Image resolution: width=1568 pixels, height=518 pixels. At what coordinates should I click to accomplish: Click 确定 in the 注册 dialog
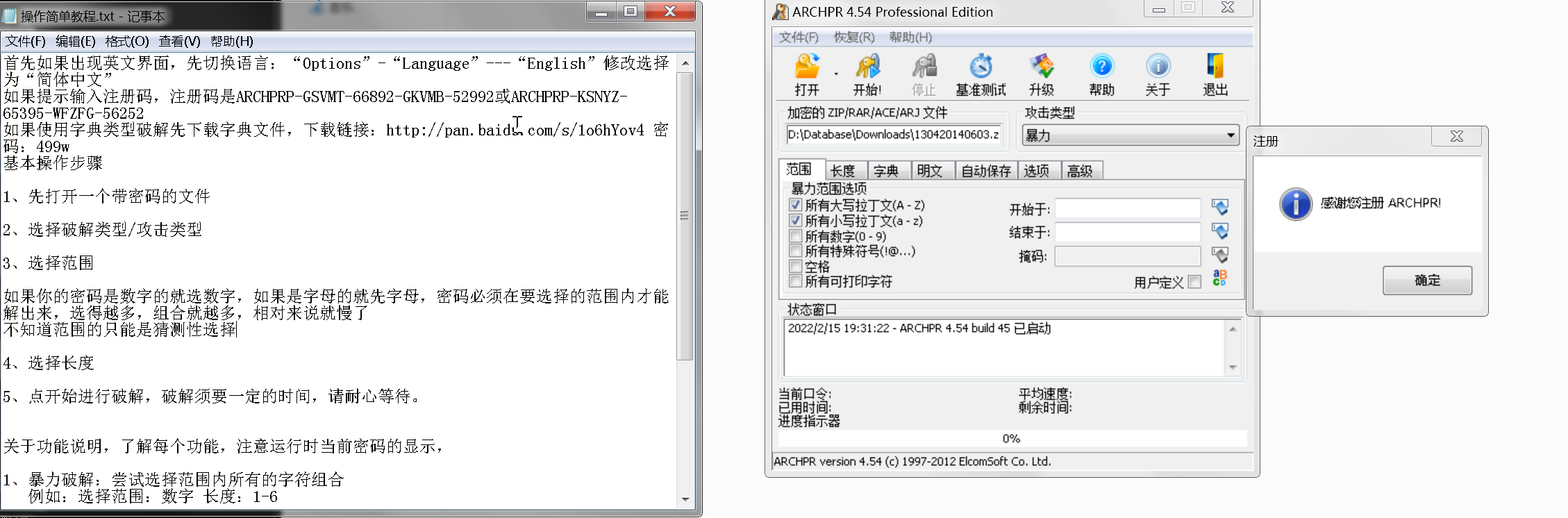point(1427,280)
